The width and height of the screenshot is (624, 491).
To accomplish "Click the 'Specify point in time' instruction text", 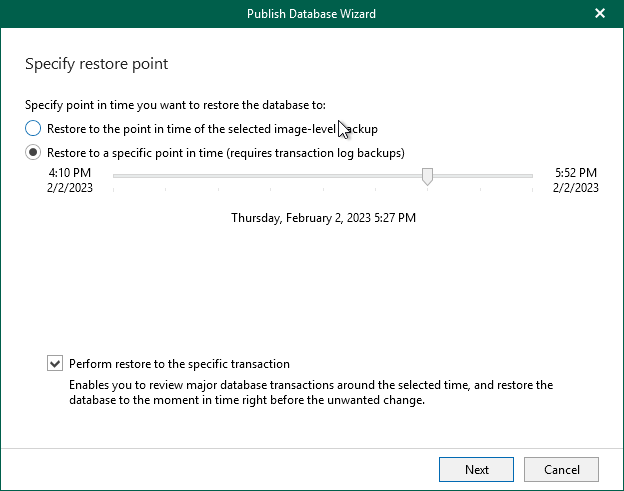I will coord(189,105).
